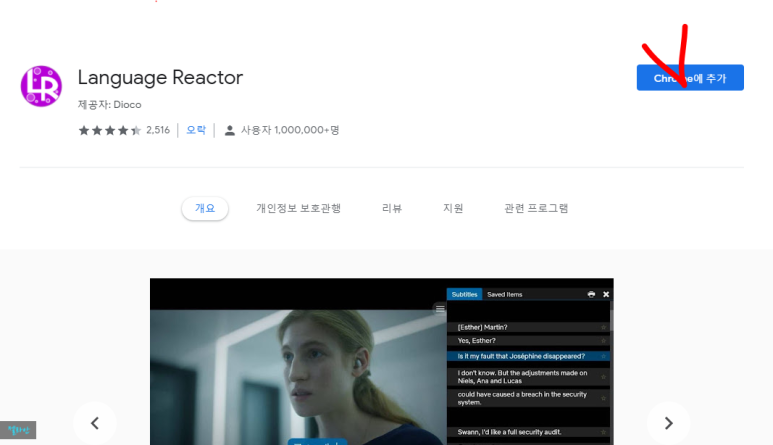Show previous screenshot with left arrow
The image size is (773, 445).
click(95, 423)
